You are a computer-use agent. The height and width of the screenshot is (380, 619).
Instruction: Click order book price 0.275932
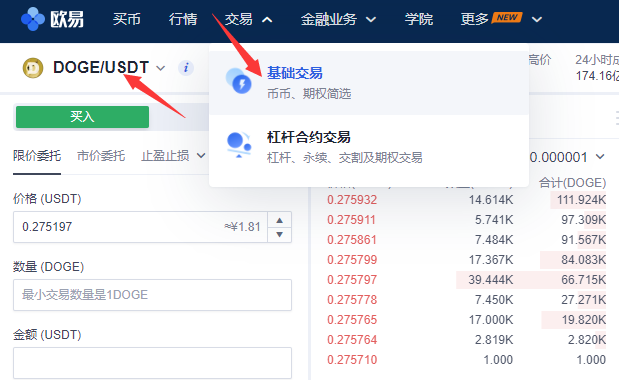pos(352,200)
